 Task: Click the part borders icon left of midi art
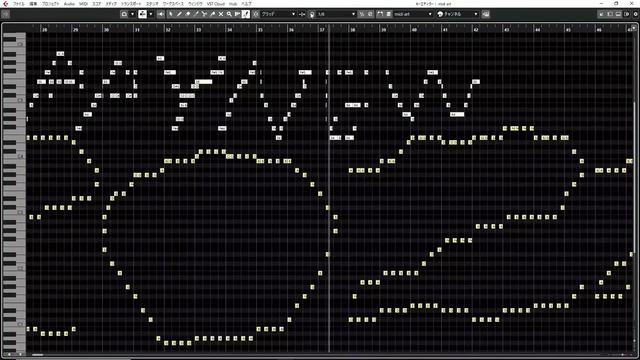(x=380, y=14)
